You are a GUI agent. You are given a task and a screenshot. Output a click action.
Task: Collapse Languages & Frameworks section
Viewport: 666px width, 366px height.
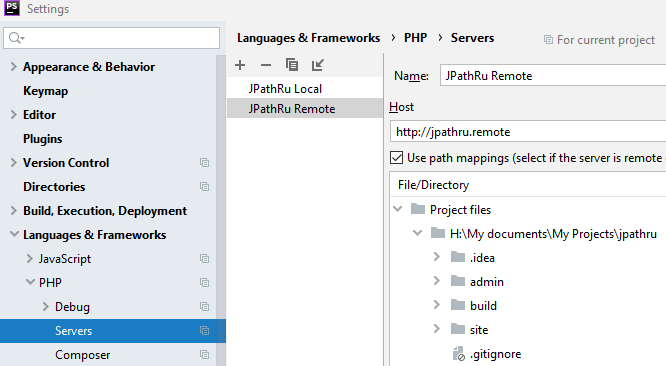point(14,234)
